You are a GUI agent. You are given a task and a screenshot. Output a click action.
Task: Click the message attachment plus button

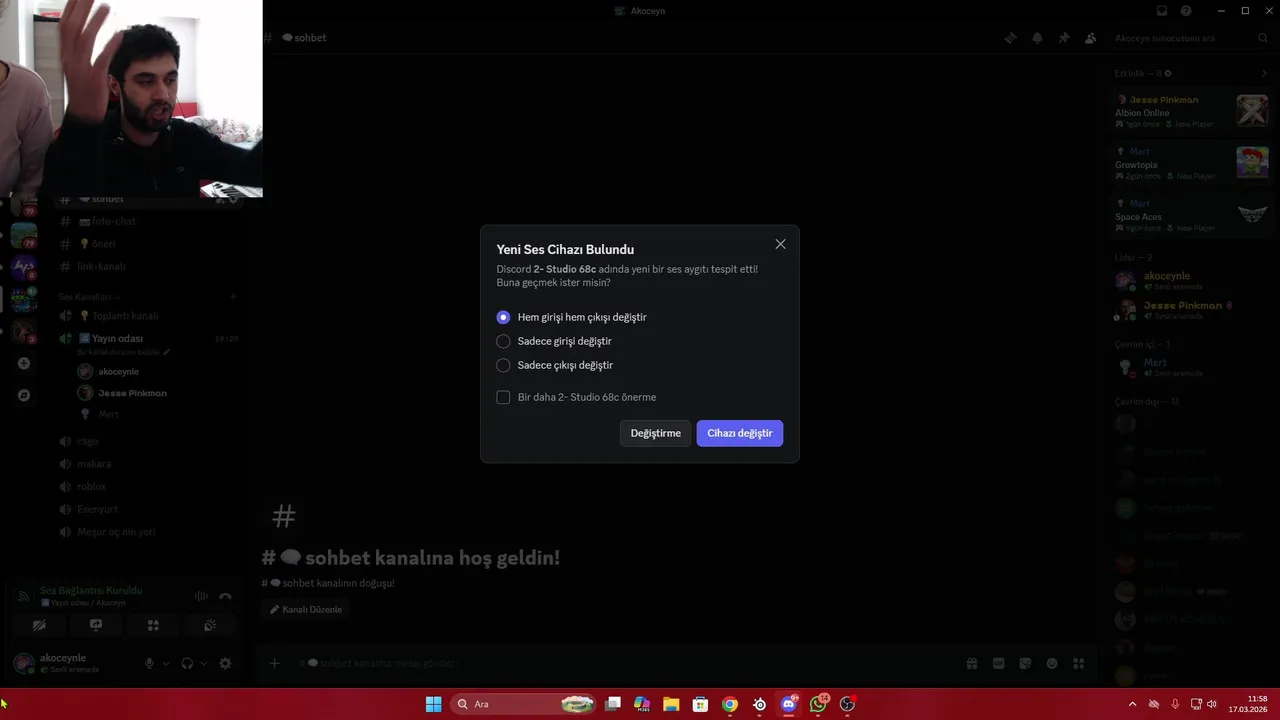point(274,663)
